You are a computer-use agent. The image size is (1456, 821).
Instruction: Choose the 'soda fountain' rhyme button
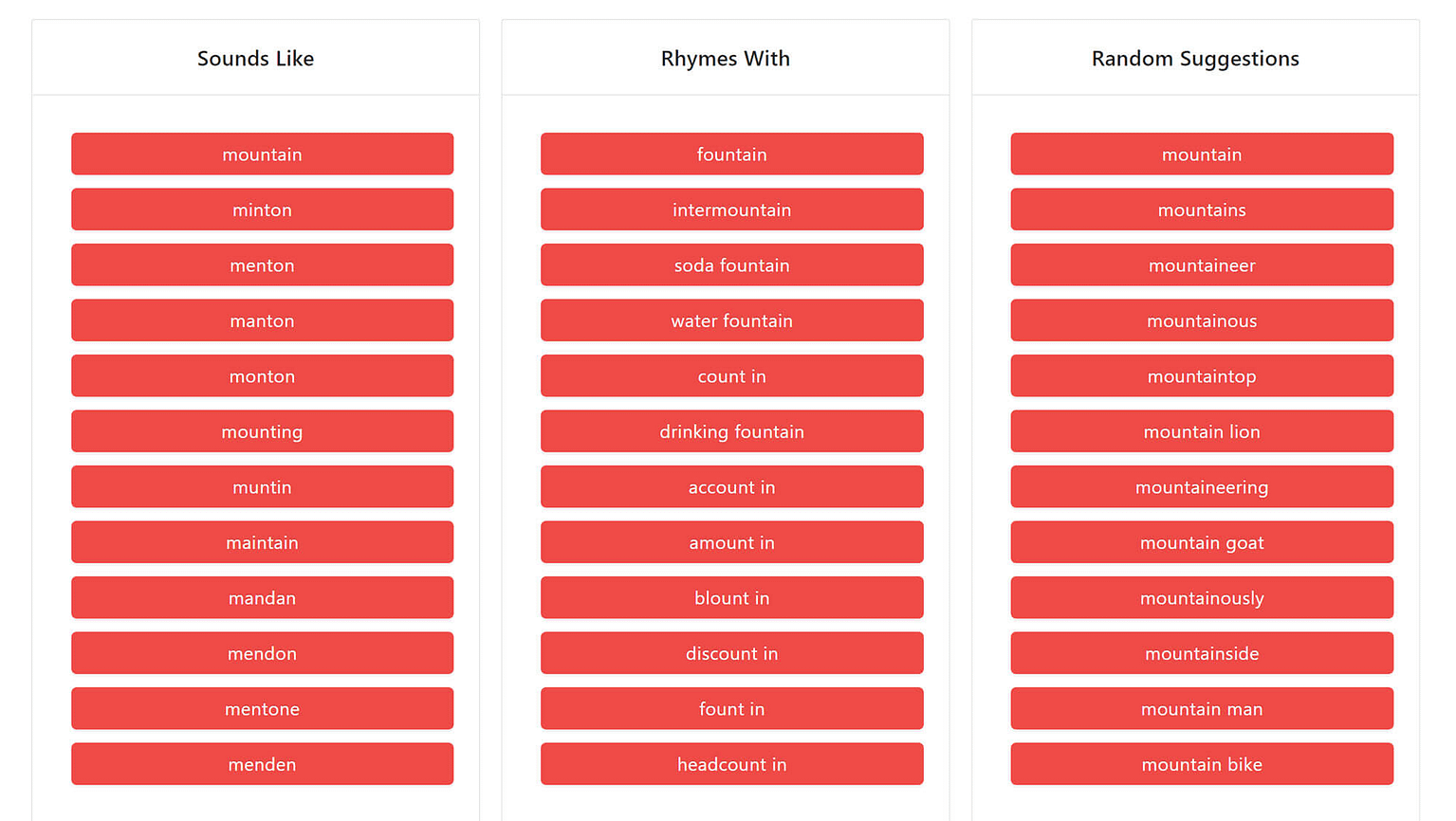click(x=731, y=265)
